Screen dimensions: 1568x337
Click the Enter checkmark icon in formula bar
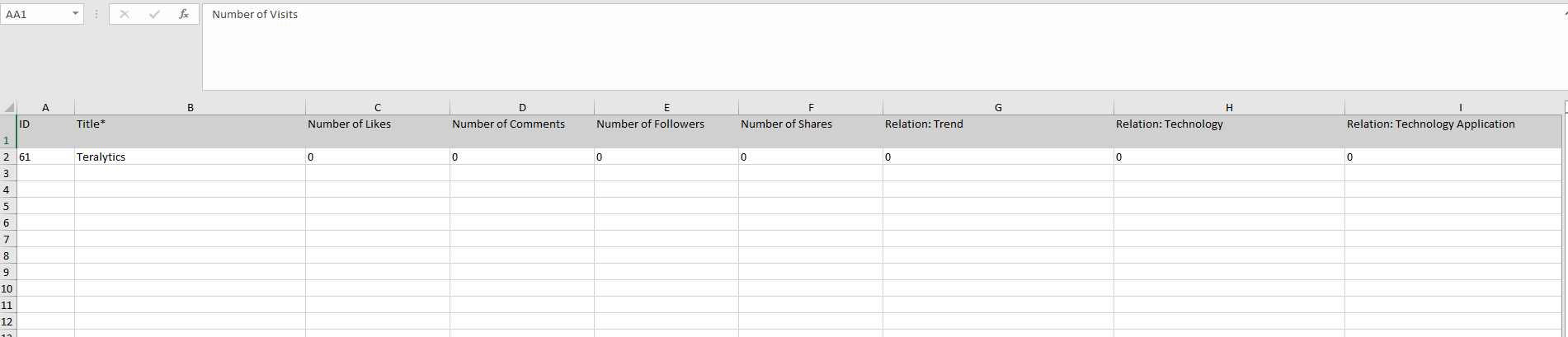coord(154,14)
